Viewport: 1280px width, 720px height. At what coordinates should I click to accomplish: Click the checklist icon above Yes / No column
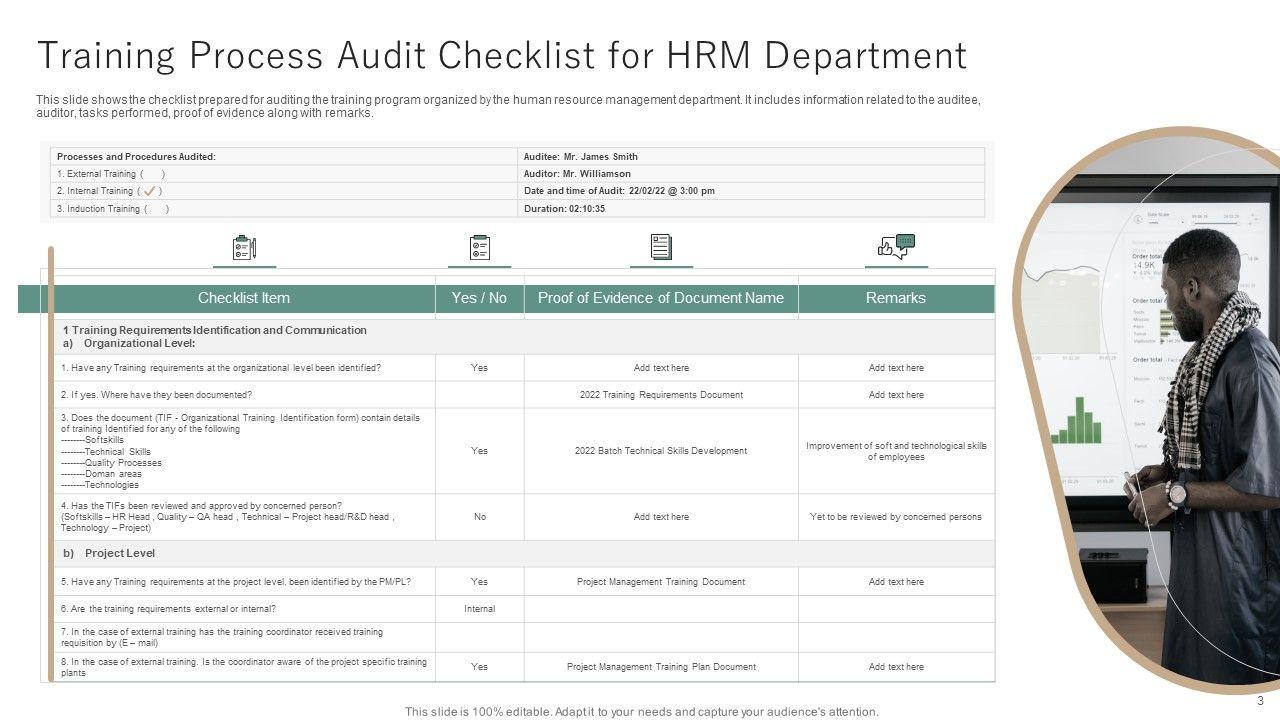(x=479, y=248)
